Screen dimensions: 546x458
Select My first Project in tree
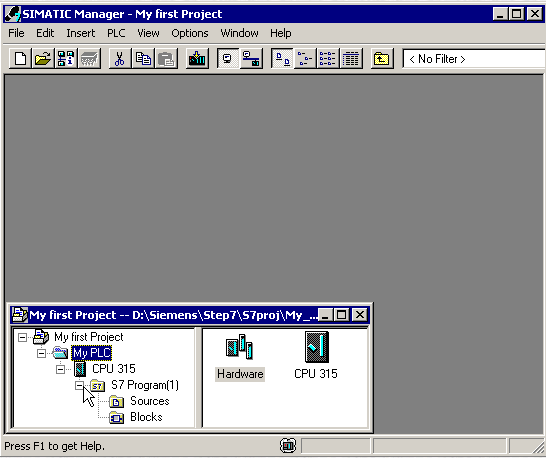tap(89, 337)
